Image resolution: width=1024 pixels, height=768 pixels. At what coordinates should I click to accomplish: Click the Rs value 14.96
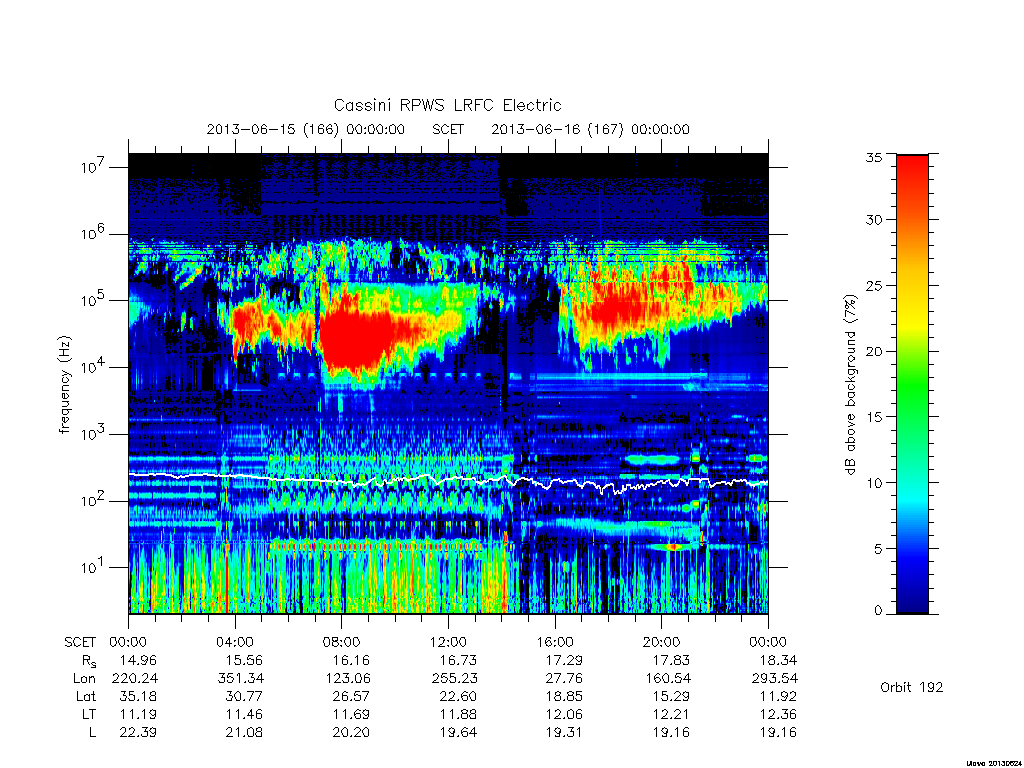(138, 660)
